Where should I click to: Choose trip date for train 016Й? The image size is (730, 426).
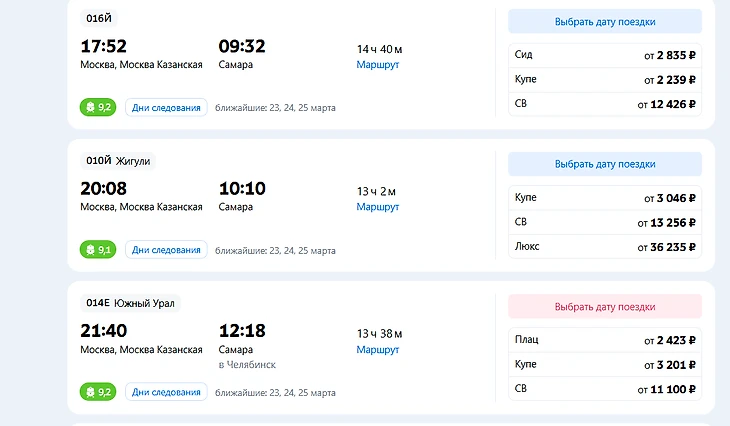(604, 22)
